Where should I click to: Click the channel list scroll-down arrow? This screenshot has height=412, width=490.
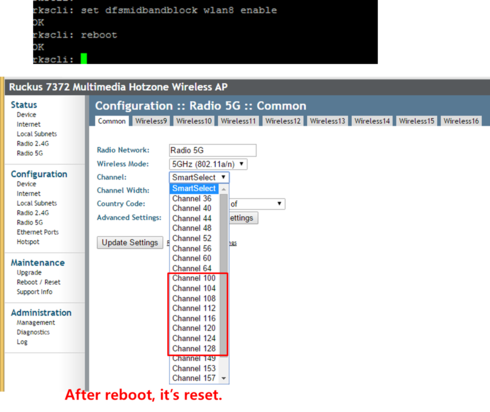tap(224, 378)
